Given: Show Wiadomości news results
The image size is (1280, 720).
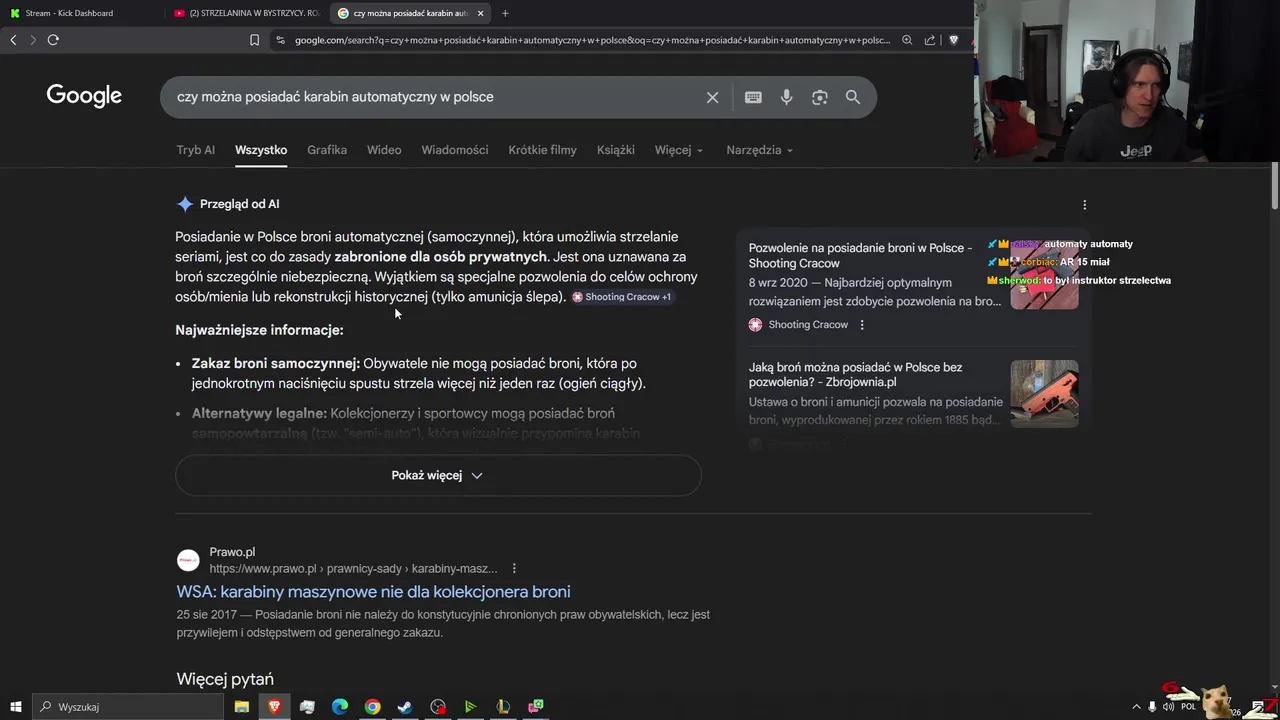Looking at the screenshot, I should pyautogui.click(x=455, y=150).
